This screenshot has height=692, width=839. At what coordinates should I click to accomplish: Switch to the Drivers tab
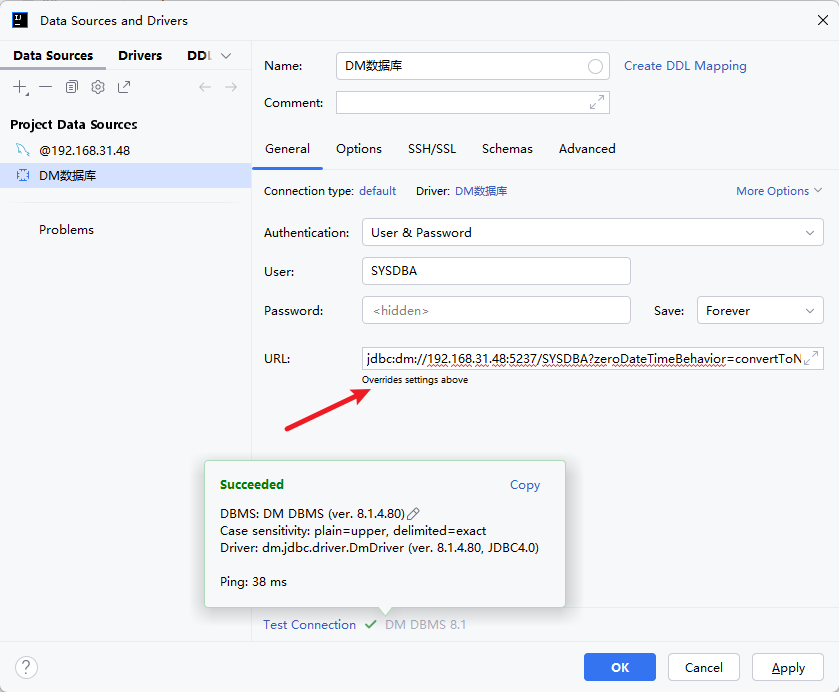140,56
